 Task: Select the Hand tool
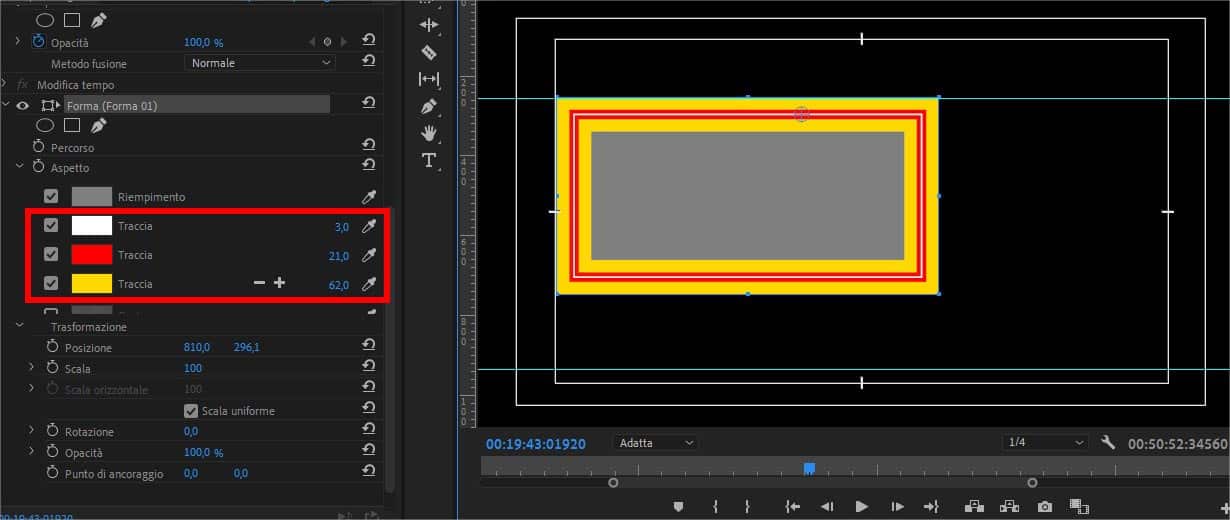tap(429, 133)
